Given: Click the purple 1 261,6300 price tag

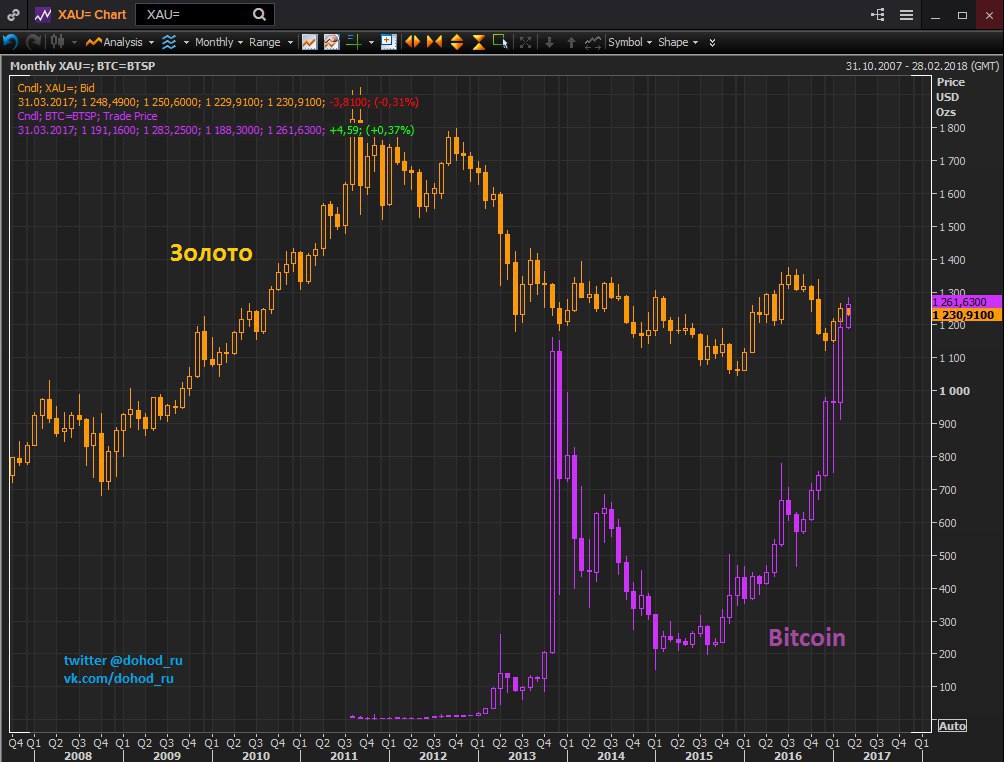Looking at the screenshot, I should pos(966,302).
